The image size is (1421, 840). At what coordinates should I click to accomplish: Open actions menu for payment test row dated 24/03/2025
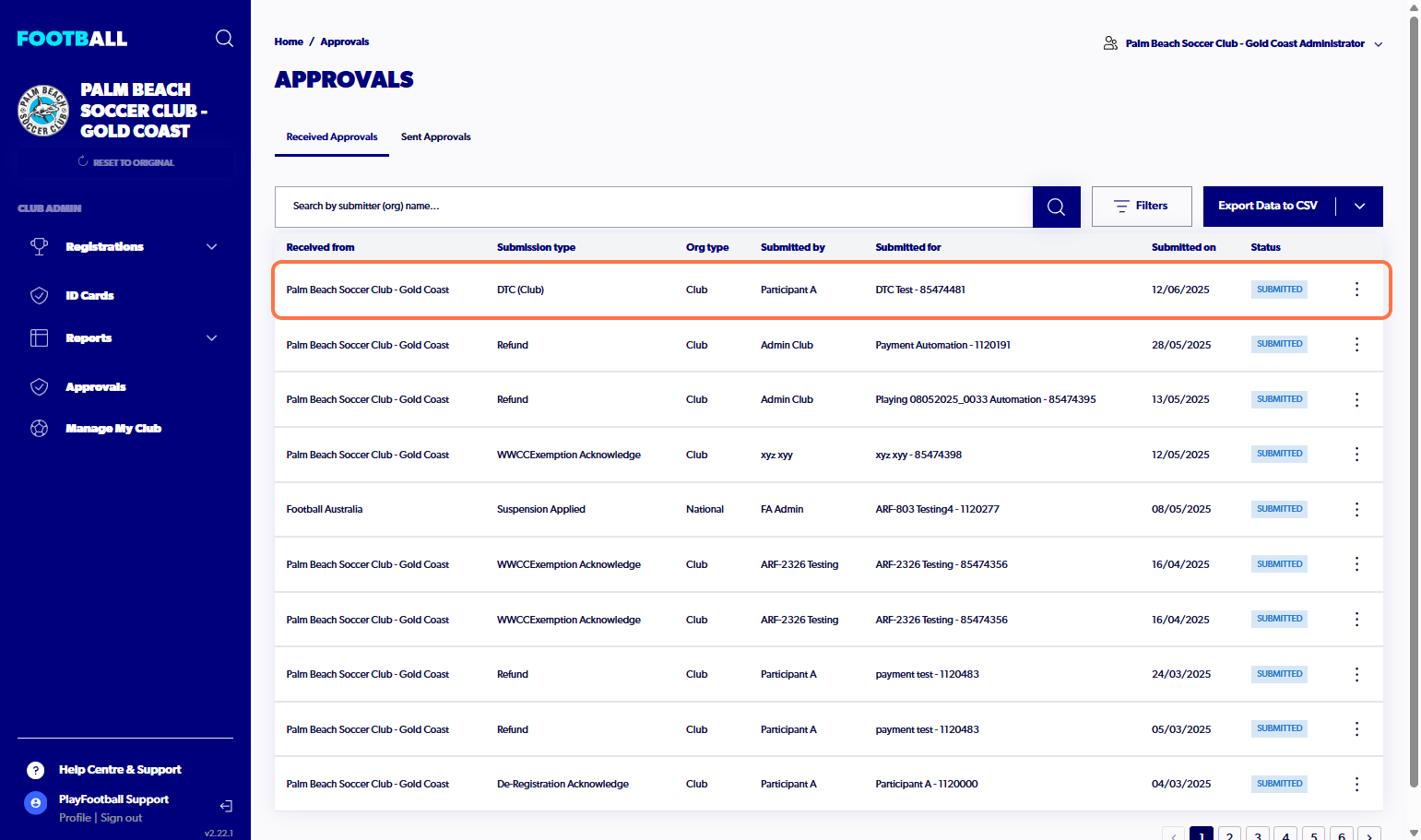point(1356,674)
